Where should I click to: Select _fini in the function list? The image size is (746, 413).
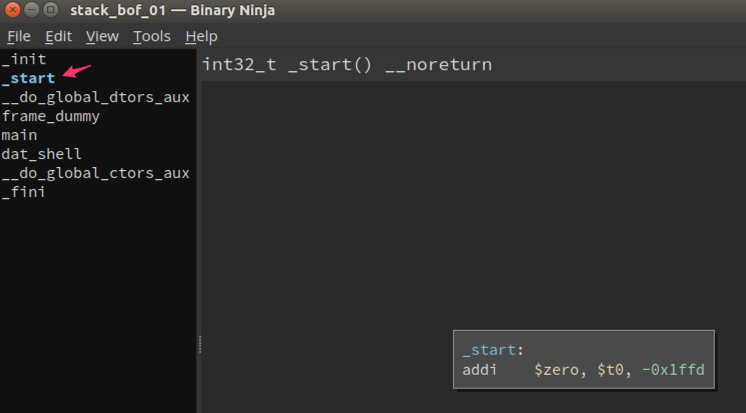tap(23, 192)
